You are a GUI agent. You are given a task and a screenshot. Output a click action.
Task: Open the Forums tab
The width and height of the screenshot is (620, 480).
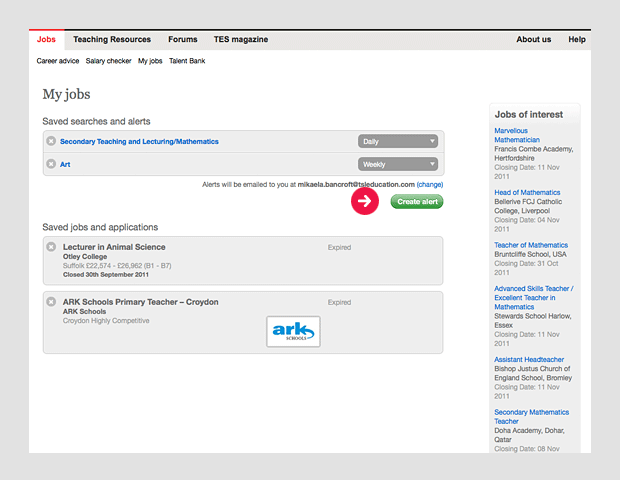coord(183,40)
